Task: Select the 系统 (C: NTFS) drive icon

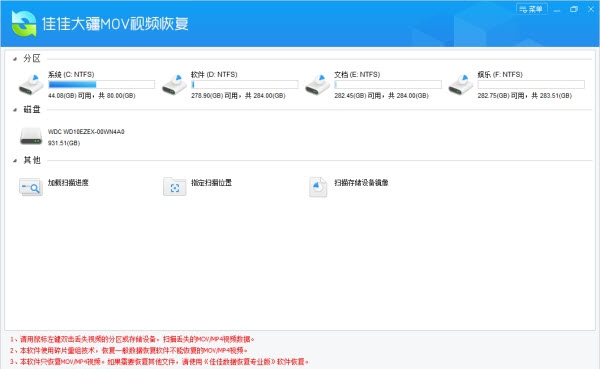Action: (x=31, y=85)
